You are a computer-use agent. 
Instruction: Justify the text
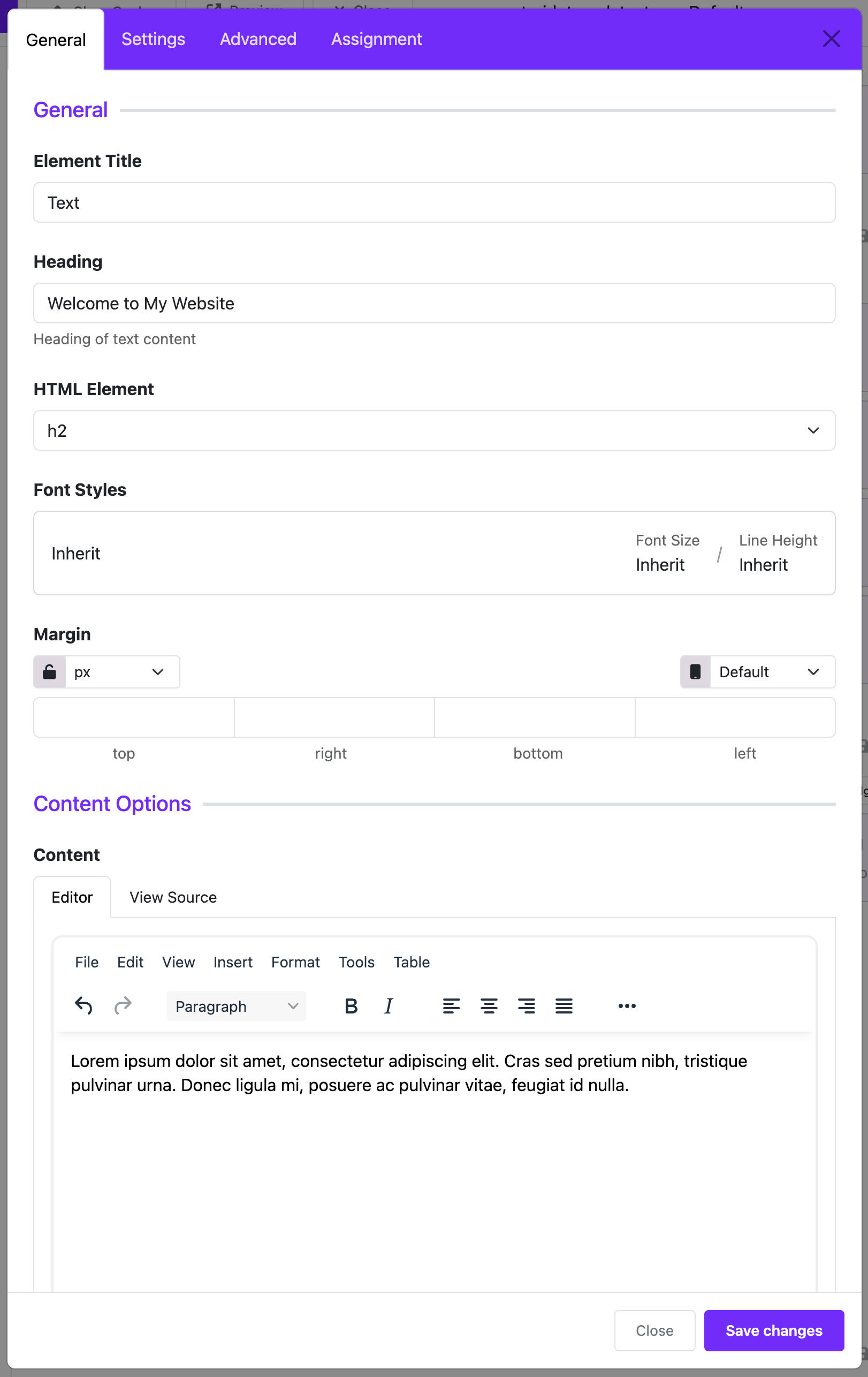click(x=564, y=1005)
